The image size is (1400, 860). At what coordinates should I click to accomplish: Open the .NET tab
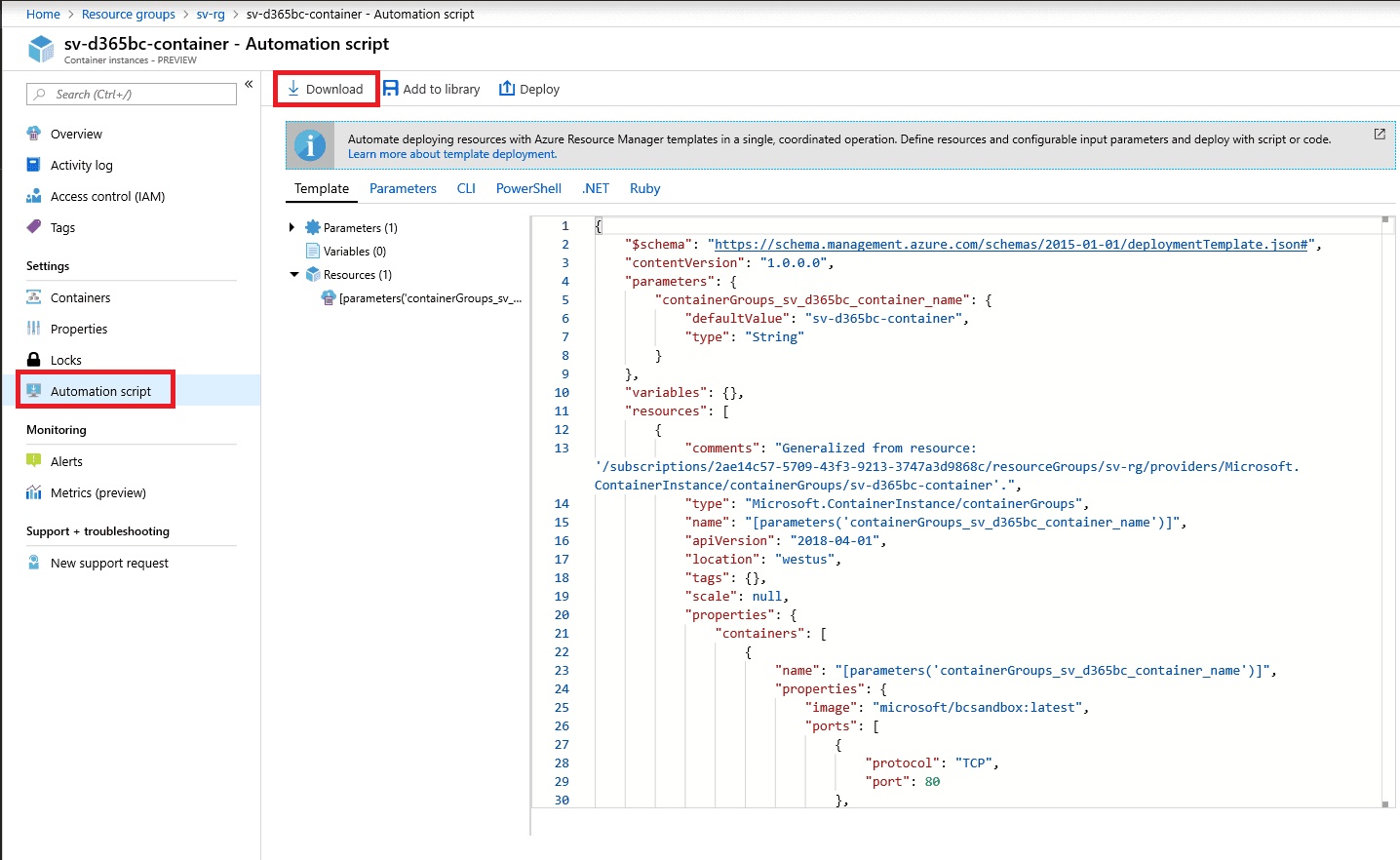596,188
